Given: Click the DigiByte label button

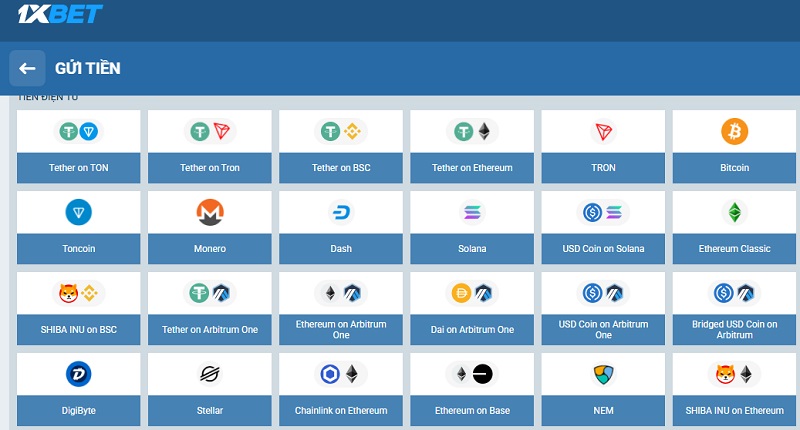Looking at the screenshot, I should [79, 411].
